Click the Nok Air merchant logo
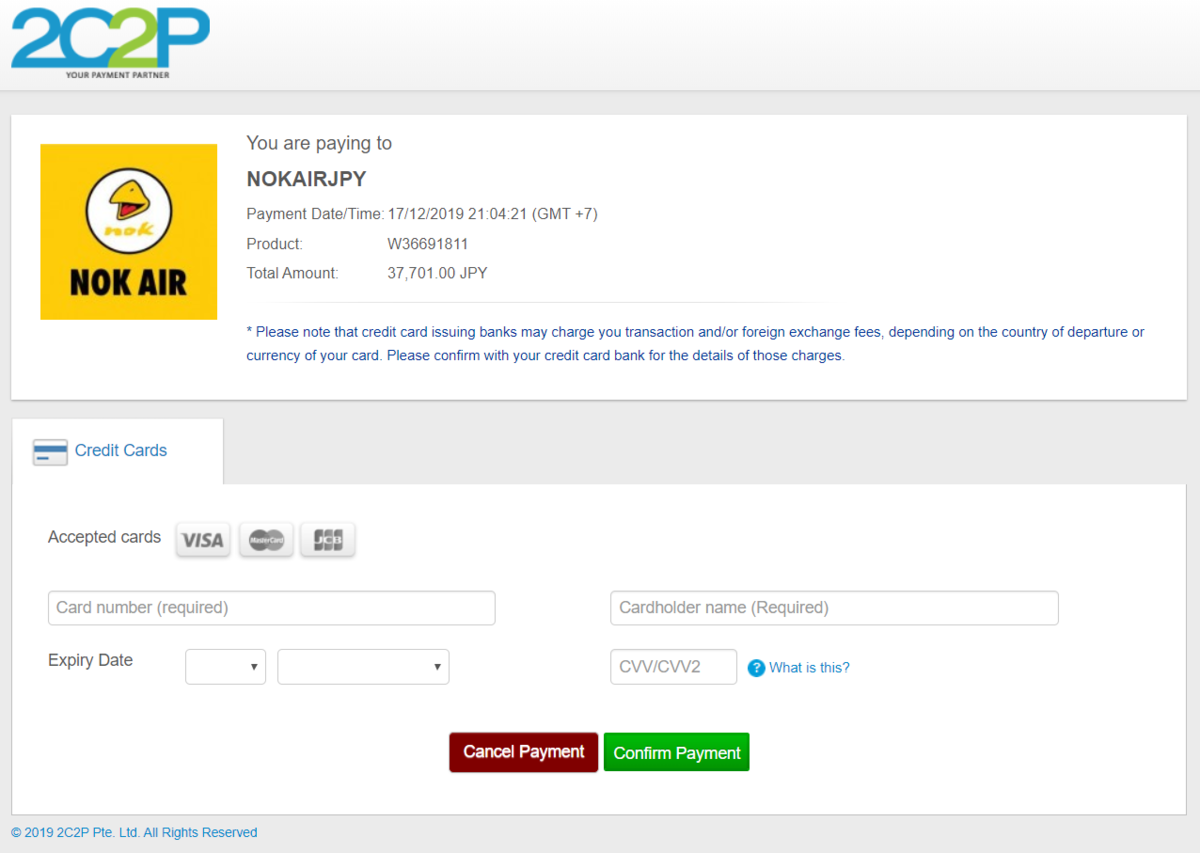Image resolution: width=1200 pixels, height=853 pixels. (129, 232)
